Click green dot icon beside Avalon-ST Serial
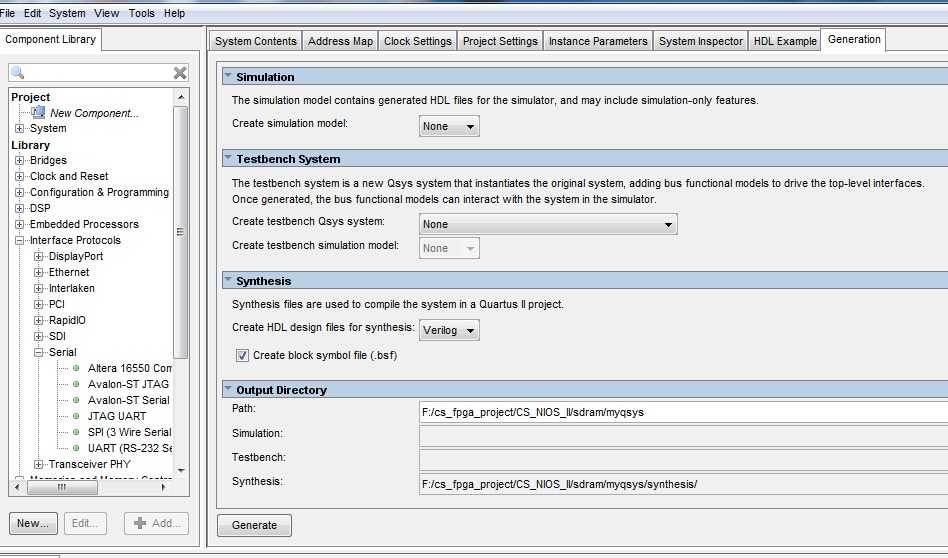Image resolution: width=948 pixels, height=558 pixels. pos(76,400)
